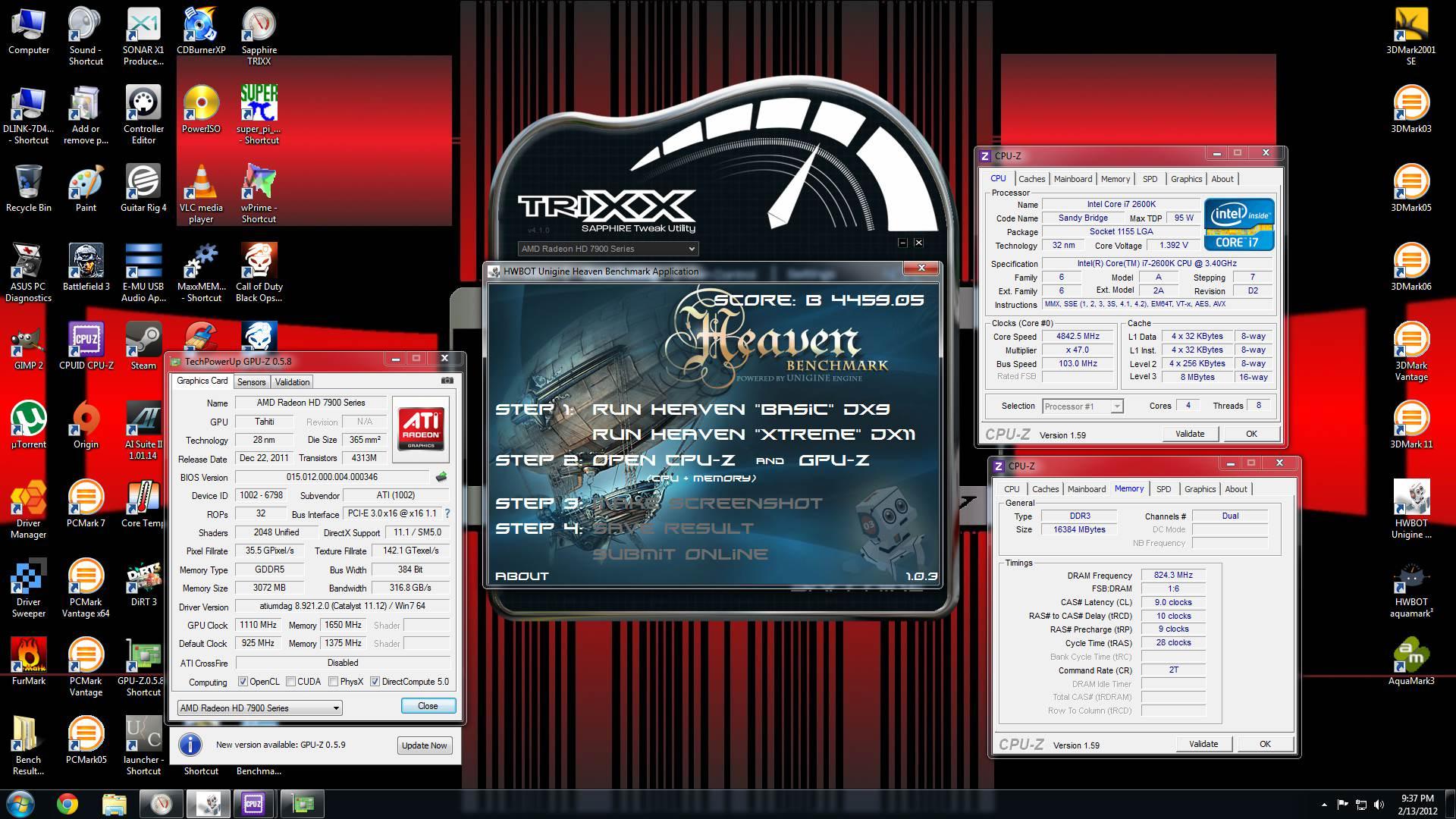Show hidden tray icons arrow
1456x819 pixels.
(1324, 805)
